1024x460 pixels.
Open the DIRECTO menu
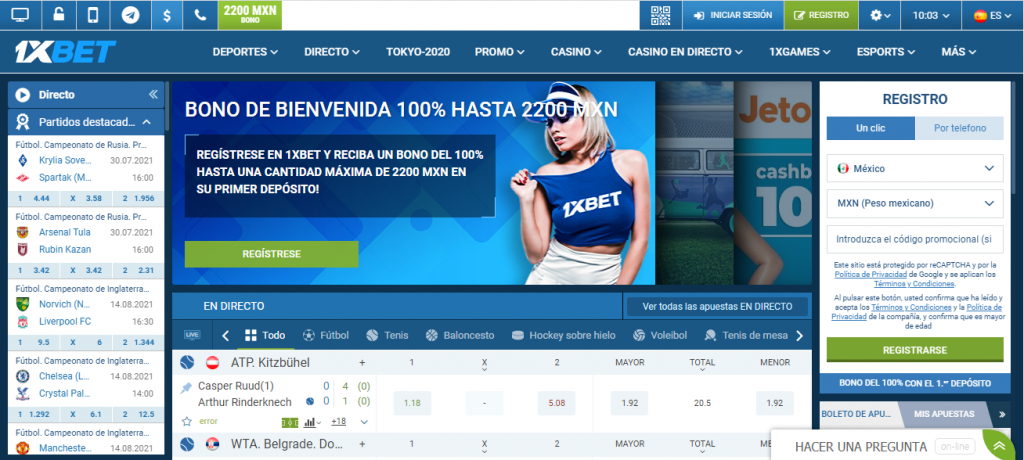pyautogui.click(x=332, y=52)
